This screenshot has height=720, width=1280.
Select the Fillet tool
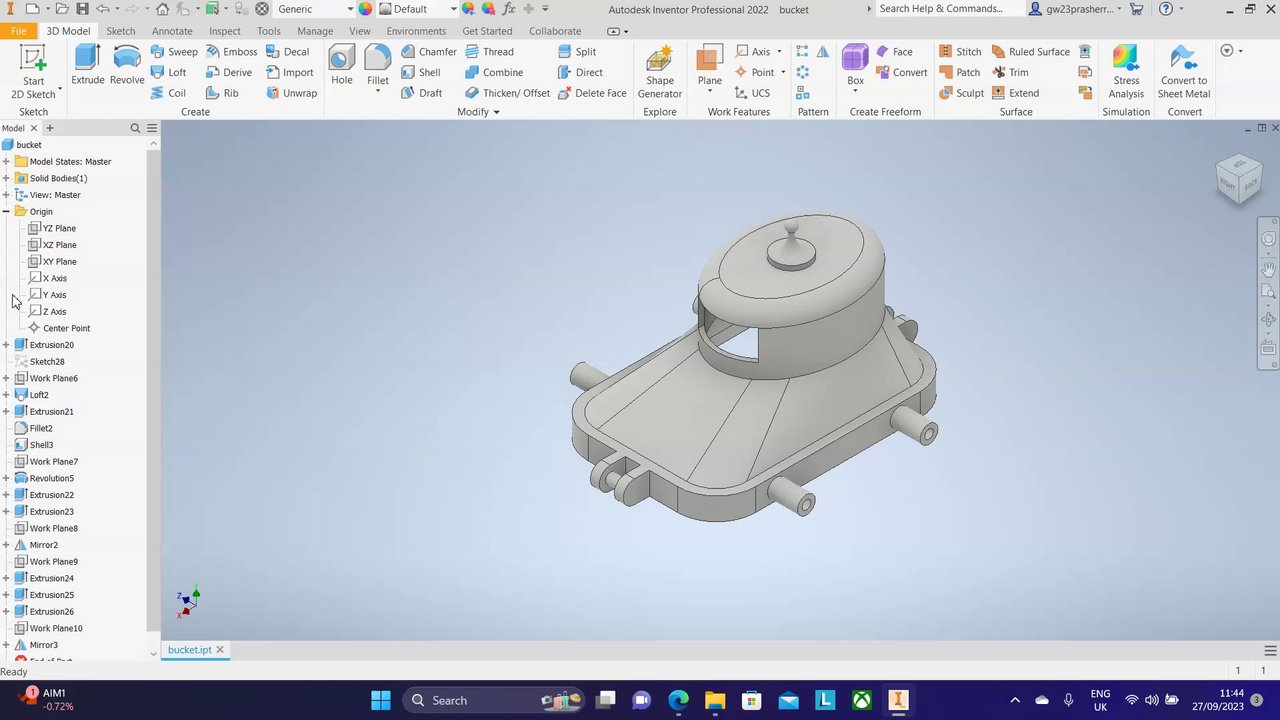coord(378,65)
